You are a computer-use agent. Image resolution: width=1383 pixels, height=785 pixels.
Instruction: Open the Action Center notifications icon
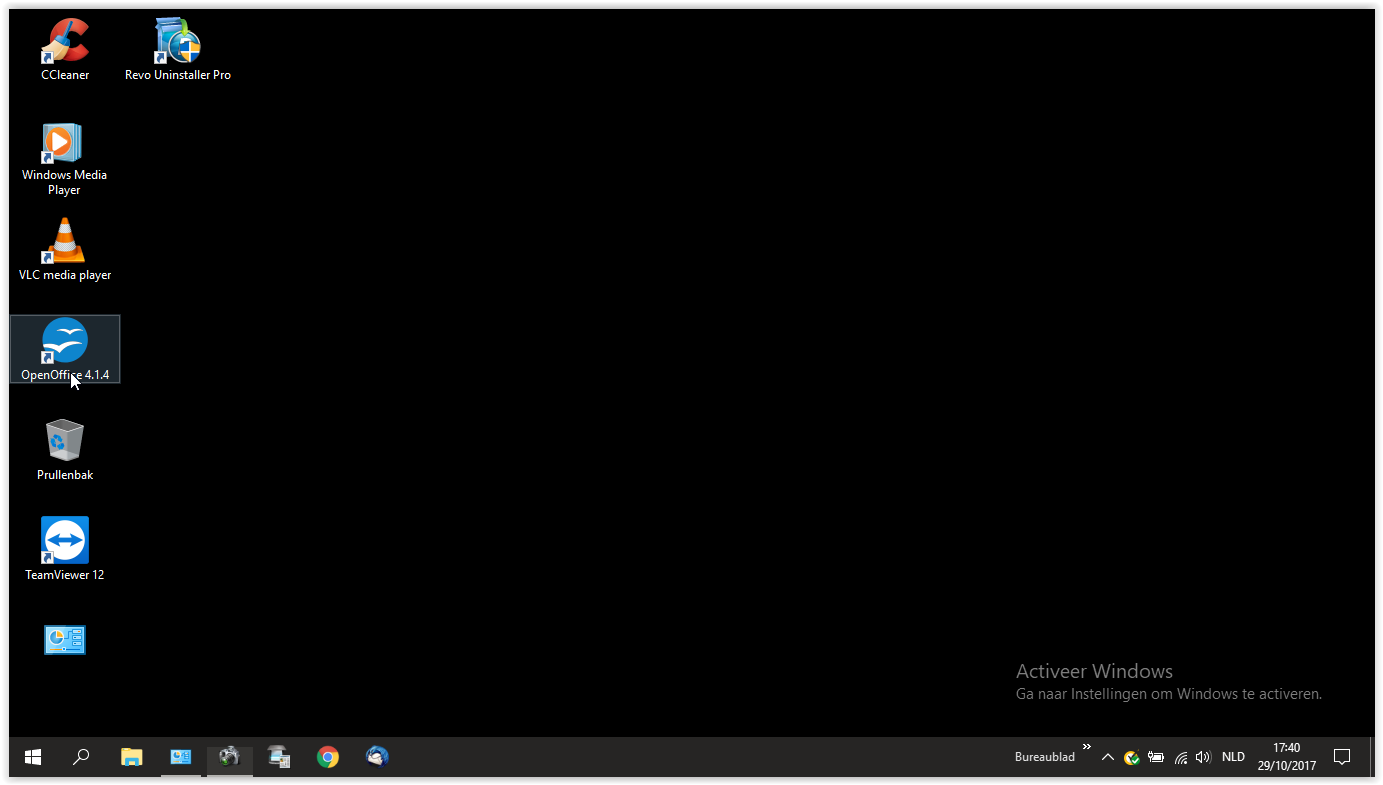(x=1342, y=757)
